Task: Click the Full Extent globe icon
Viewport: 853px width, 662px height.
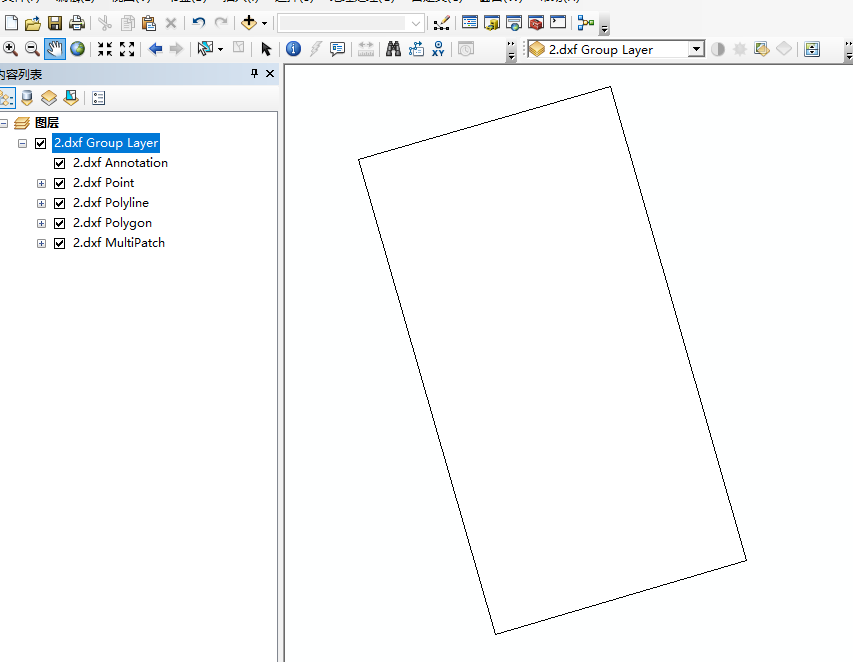Action: click(x=77, y=49)
